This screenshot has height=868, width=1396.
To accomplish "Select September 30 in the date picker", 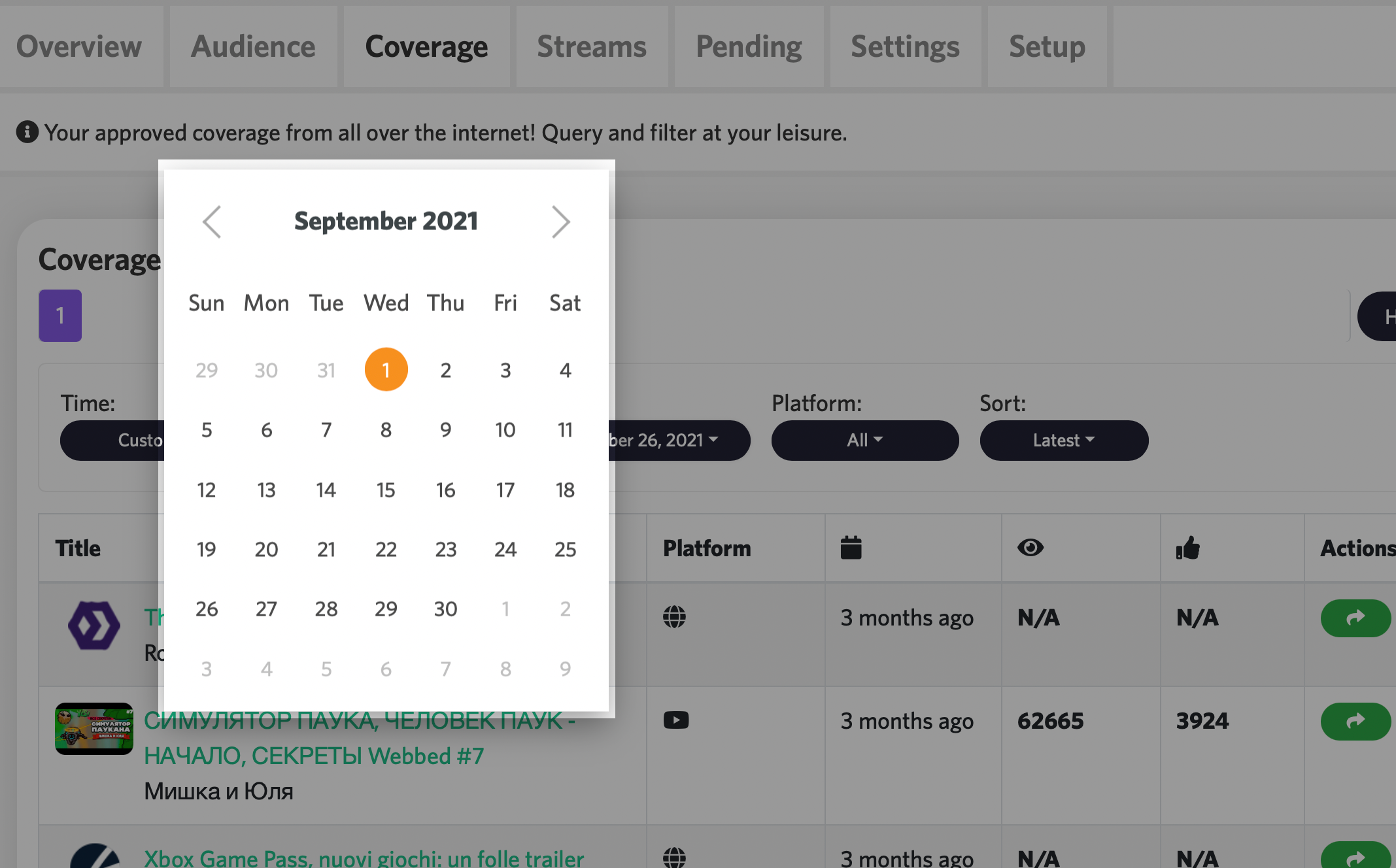I will tap(445, 609).
